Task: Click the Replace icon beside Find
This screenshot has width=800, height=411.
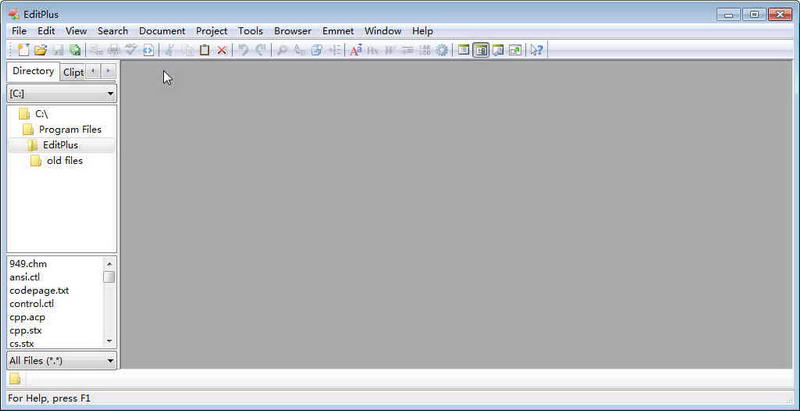Action: pyautogui.click(x=299, y=50)
